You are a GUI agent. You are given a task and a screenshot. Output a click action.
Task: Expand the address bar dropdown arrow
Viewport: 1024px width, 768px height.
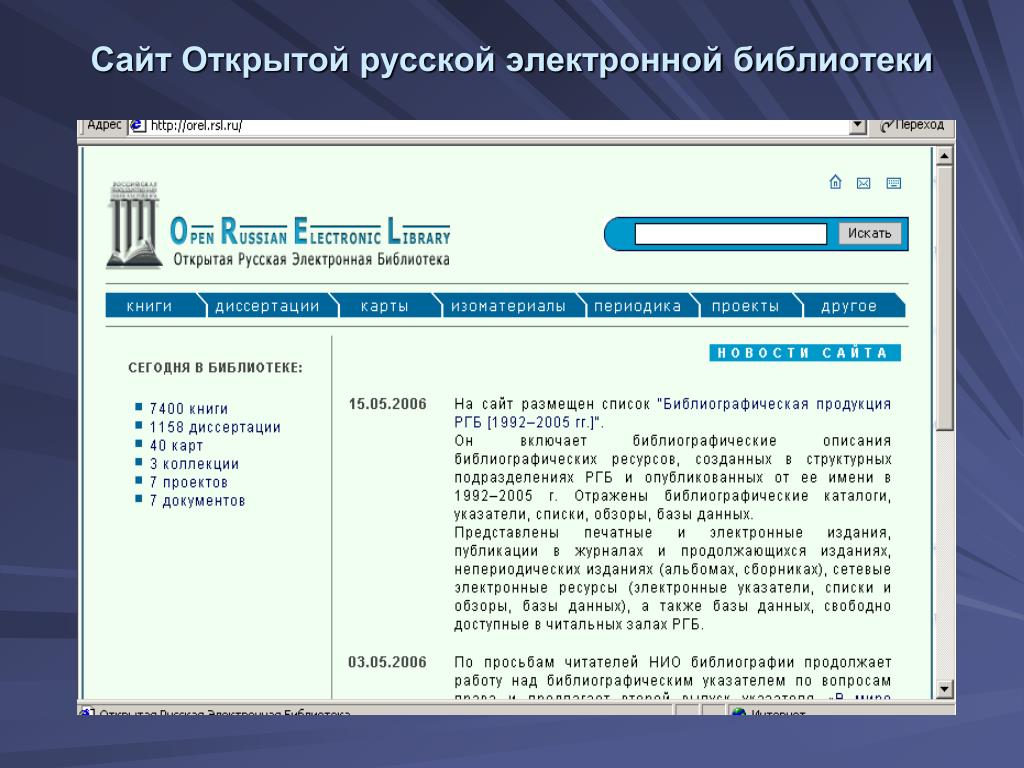point(858,125)
